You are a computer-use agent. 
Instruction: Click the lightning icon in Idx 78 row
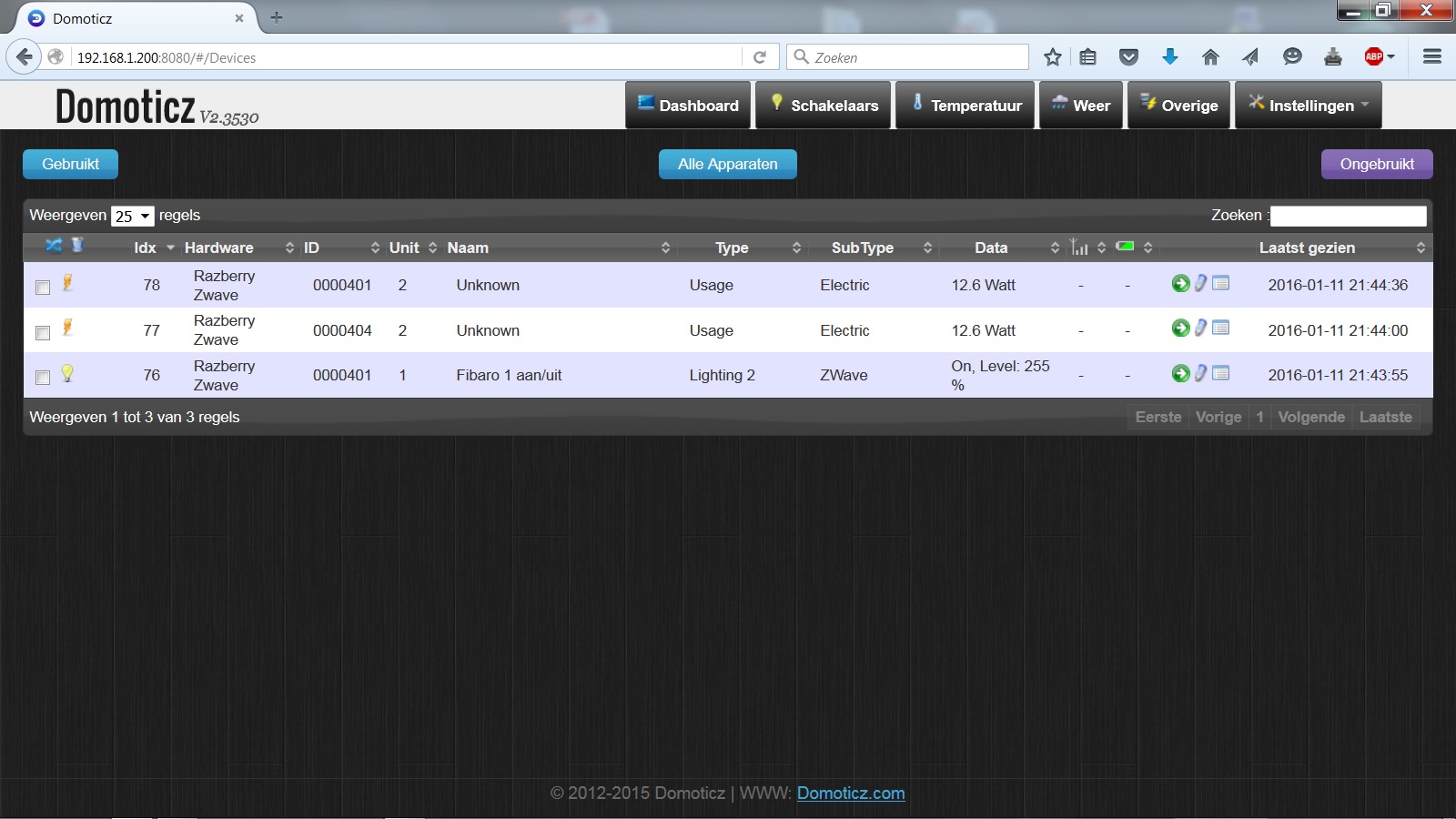[x=67, y=282]
